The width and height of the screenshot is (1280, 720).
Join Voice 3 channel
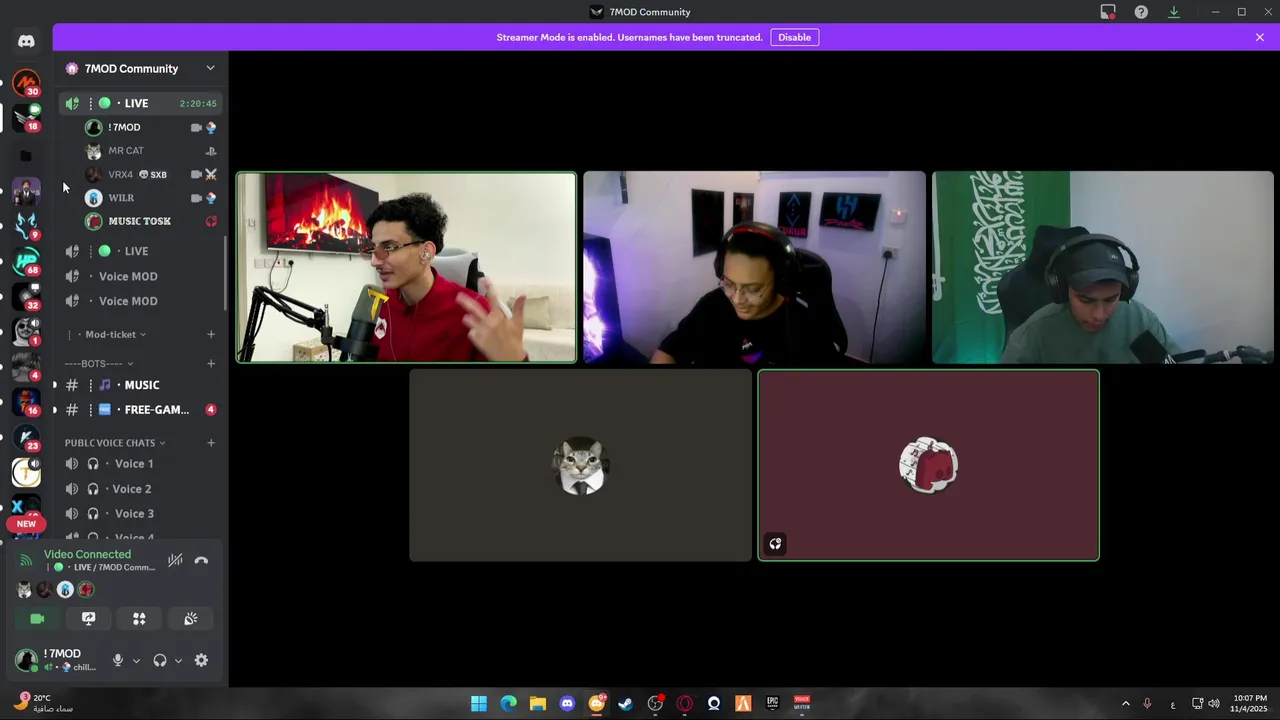pos(140,514)
